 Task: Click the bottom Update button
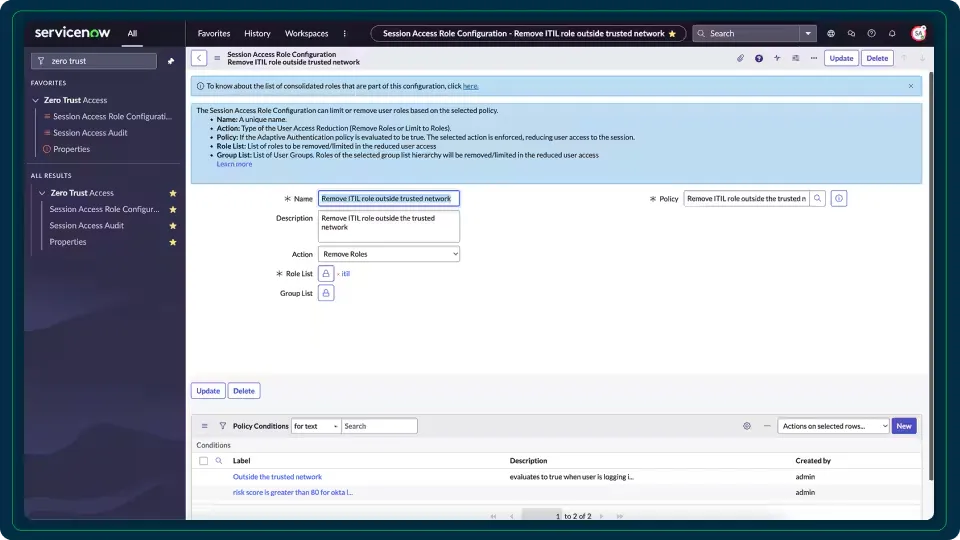click(208, 391)
